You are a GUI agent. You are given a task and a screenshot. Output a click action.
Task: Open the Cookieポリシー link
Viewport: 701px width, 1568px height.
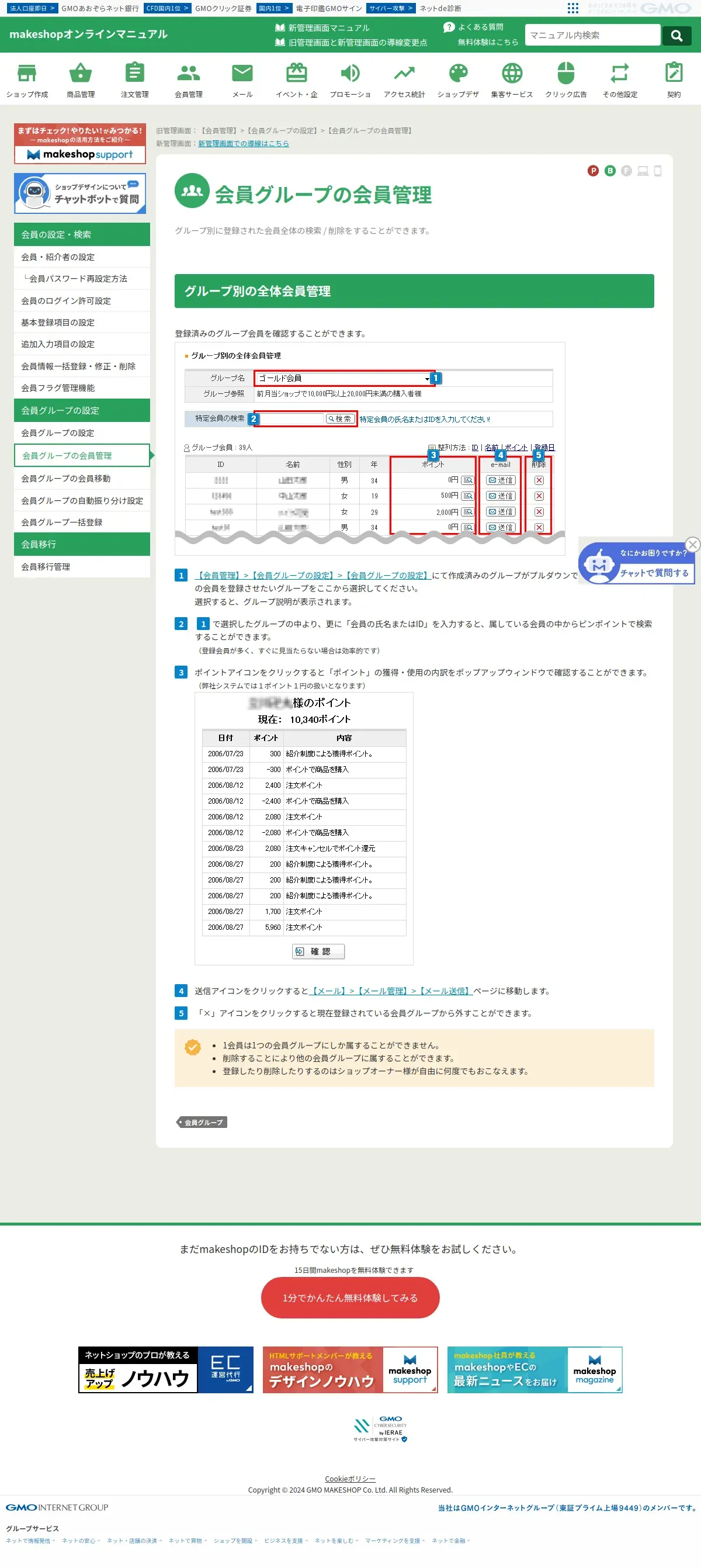click(350, 1479)
